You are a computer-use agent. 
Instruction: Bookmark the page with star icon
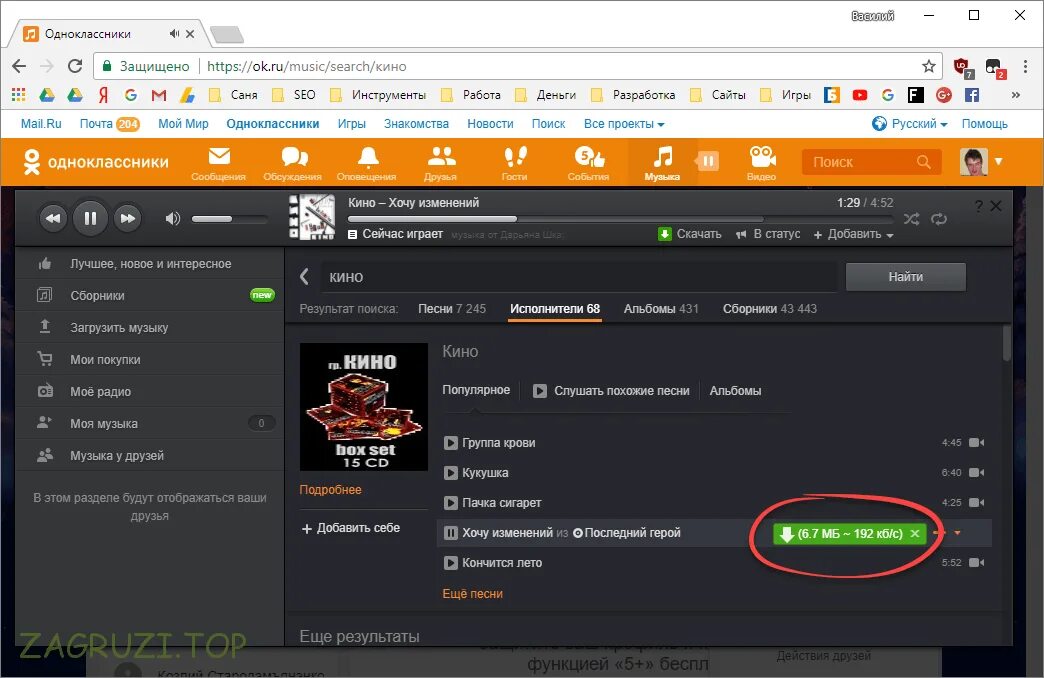click(928, 66)
